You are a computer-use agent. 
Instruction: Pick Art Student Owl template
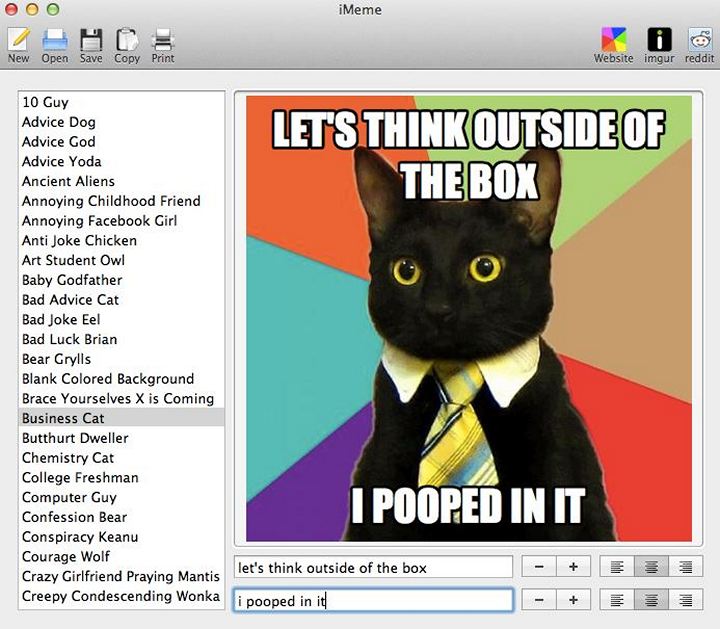(x=122, y=260)
